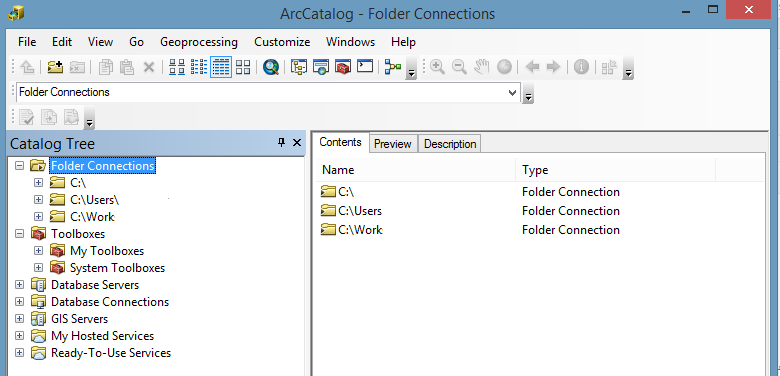
Task: Select the Zoom Out tool
Action: [459, 67]
